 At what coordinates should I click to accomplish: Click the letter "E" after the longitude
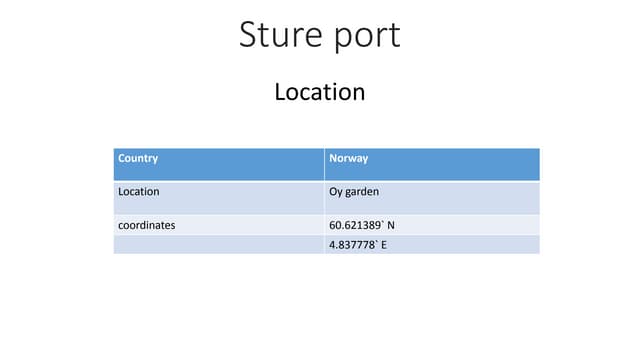[384, 245]
